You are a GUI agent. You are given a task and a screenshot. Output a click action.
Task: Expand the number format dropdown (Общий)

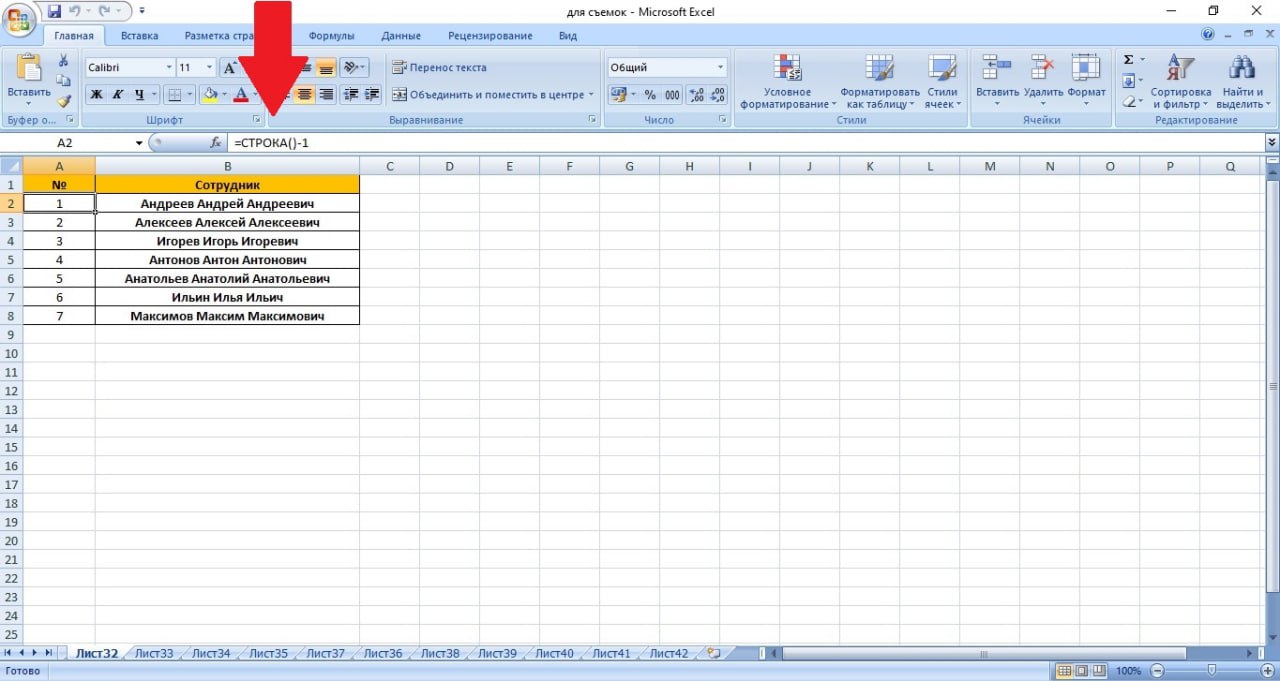720,68
